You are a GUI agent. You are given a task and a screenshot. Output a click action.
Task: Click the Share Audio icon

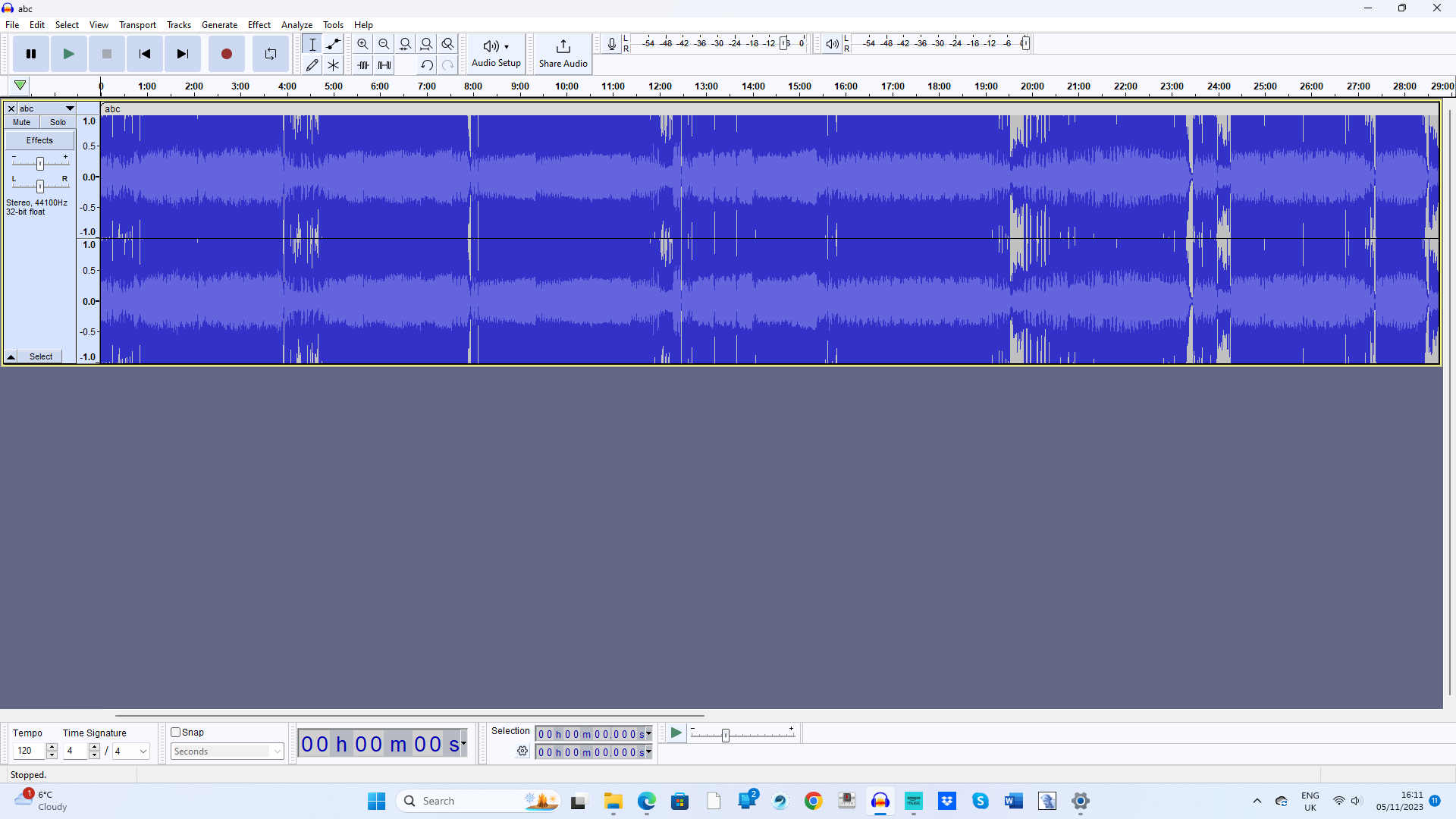coord(563,47)
